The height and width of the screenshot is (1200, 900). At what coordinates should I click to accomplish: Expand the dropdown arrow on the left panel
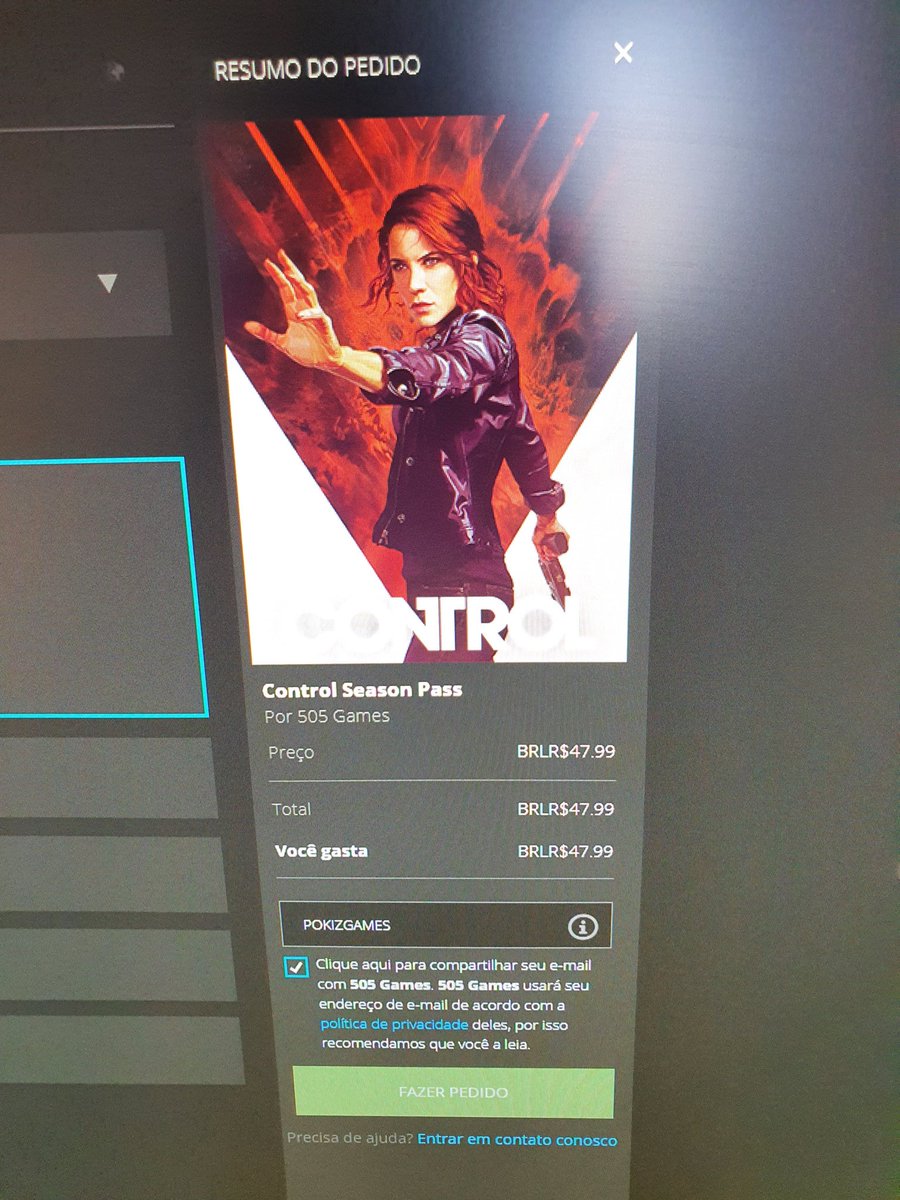click(107, 285)
